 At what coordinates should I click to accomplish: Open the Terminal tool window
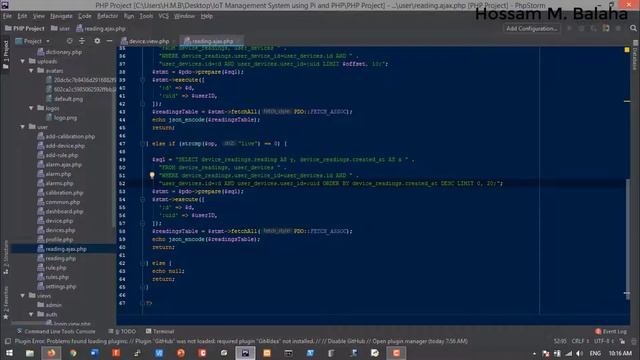click(x=160, y=331)
